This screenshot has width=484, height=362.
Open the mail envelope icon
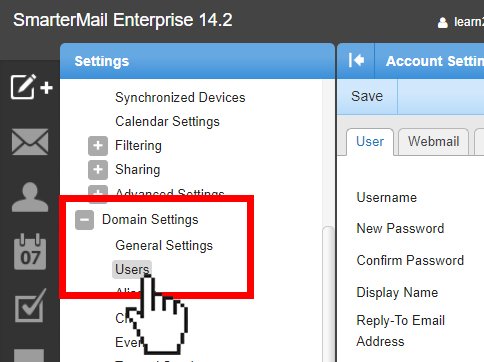click(x=30, y=142)
